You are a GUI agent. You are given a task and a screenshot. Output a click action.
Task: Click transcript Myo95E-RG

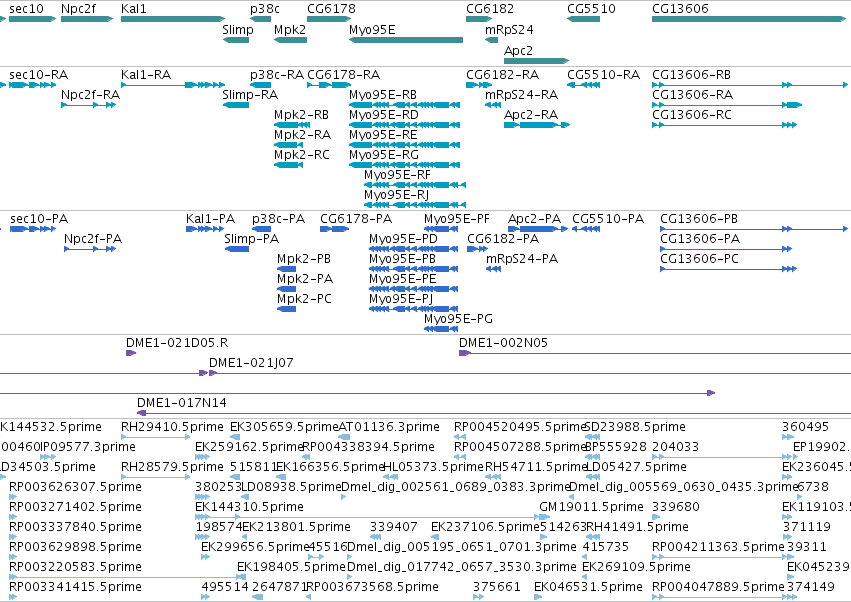(x=384, y=155)
